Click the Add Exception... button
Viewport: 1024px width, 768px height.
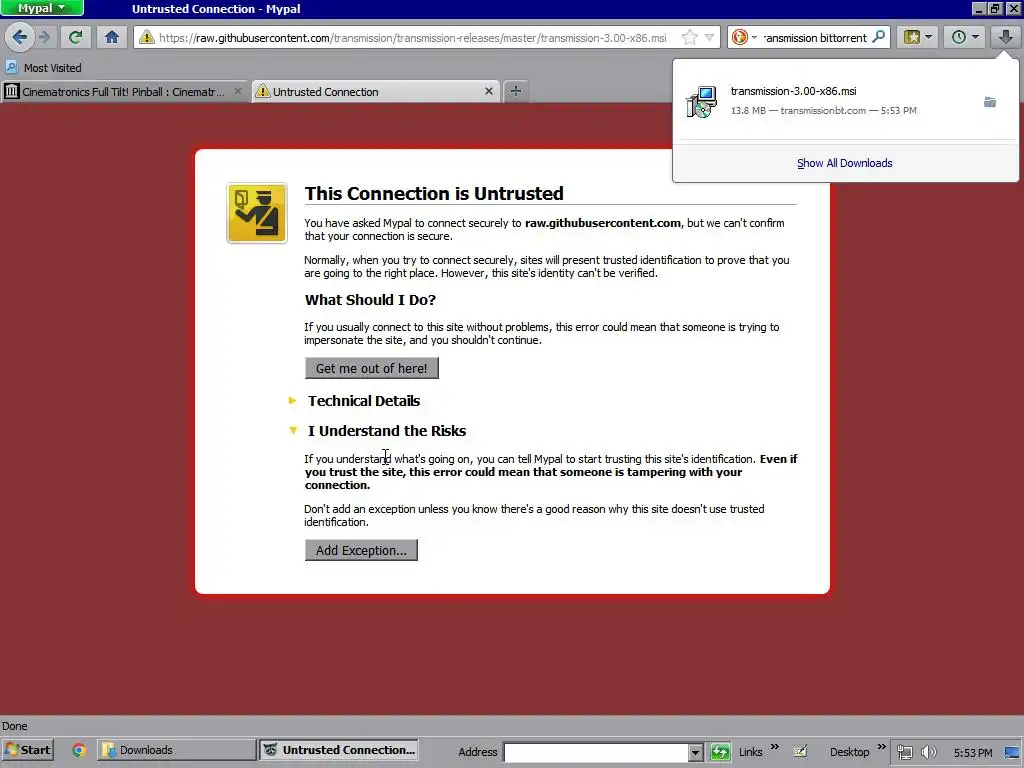[x=361, y=551]
